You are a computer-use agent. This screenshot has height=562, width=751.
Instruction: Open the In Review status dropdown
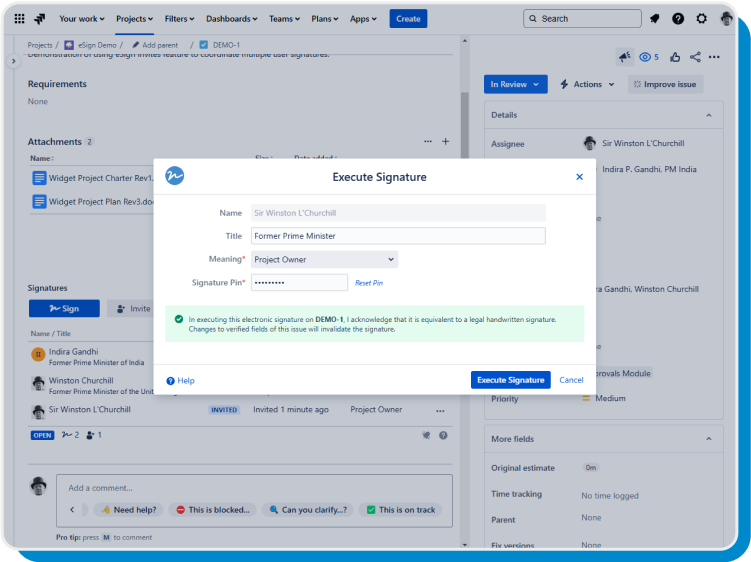click(515, 84)
